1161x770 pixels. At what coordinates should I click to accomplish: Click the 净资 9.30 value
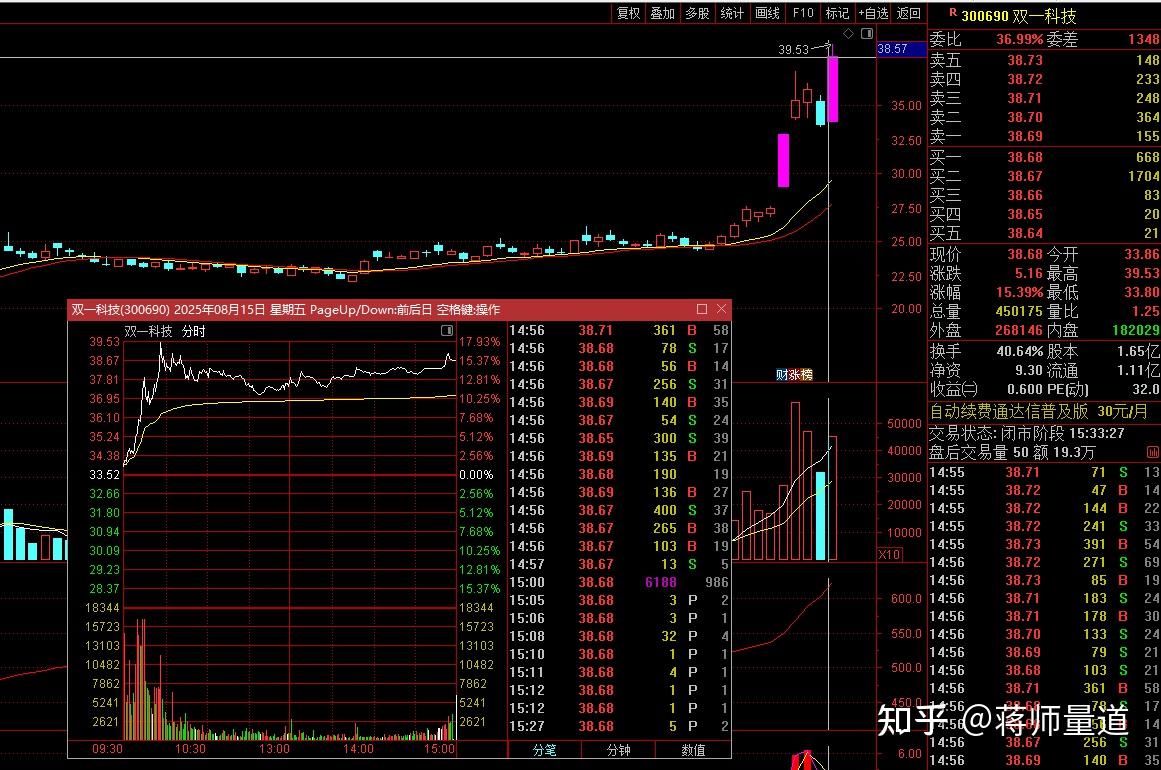coord(1028,370)
